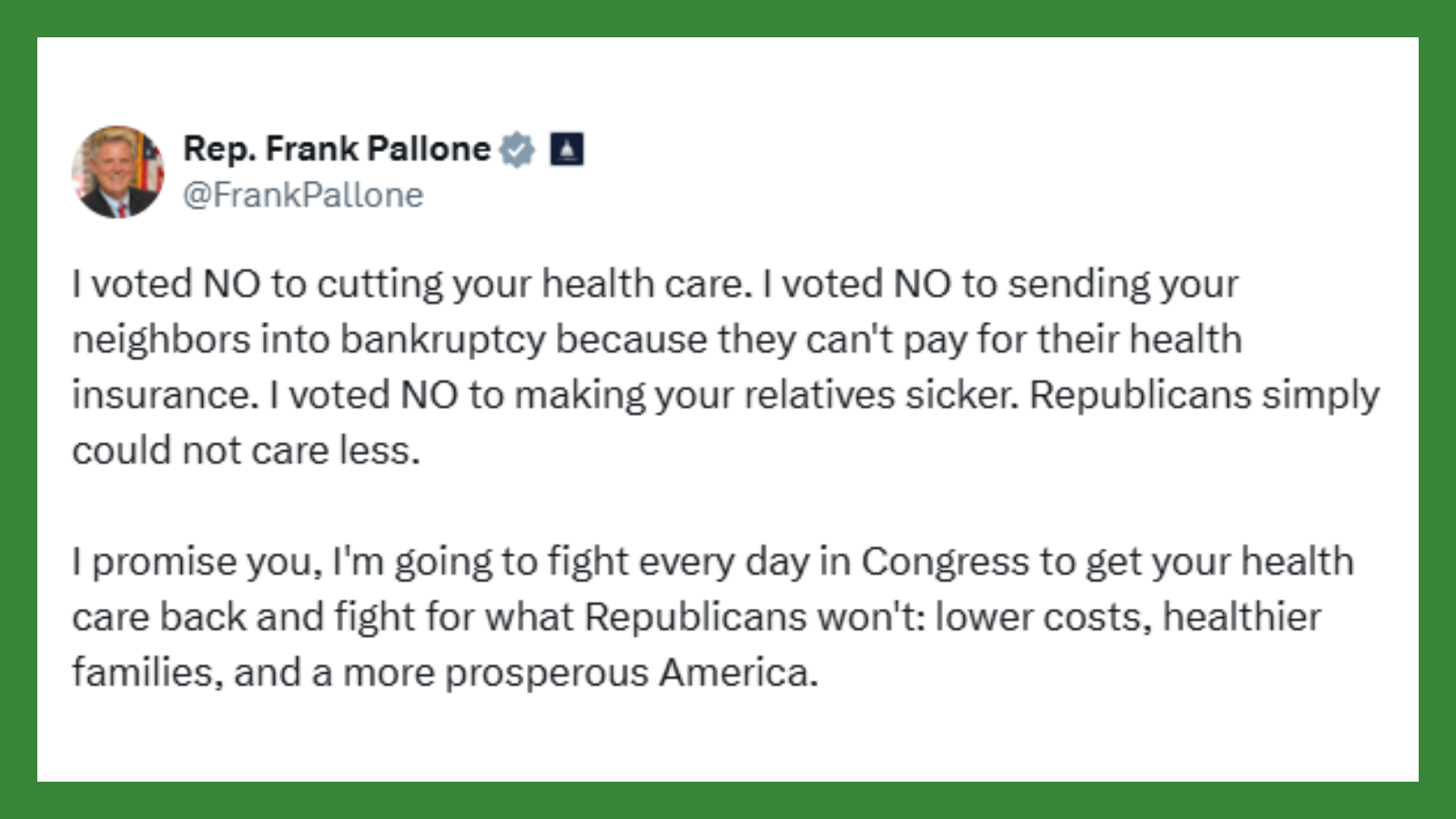Click the word "prosperous"

(546, 672)
